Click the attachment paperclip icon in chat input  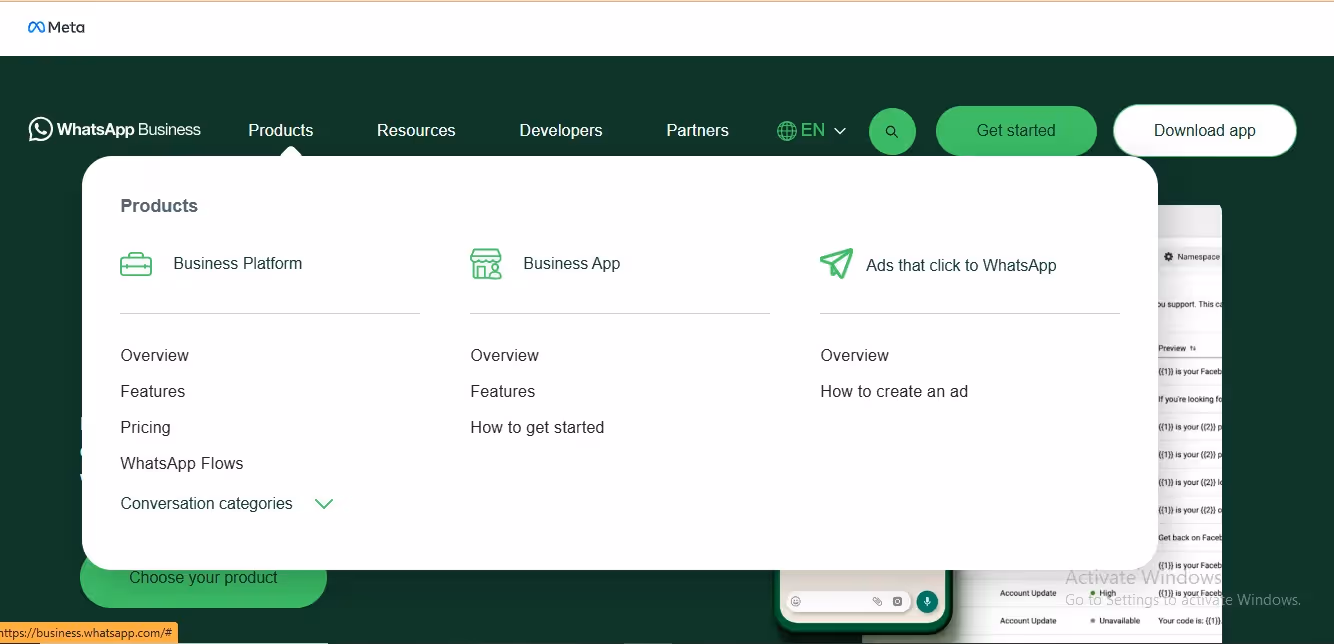[x=877, y=601]
